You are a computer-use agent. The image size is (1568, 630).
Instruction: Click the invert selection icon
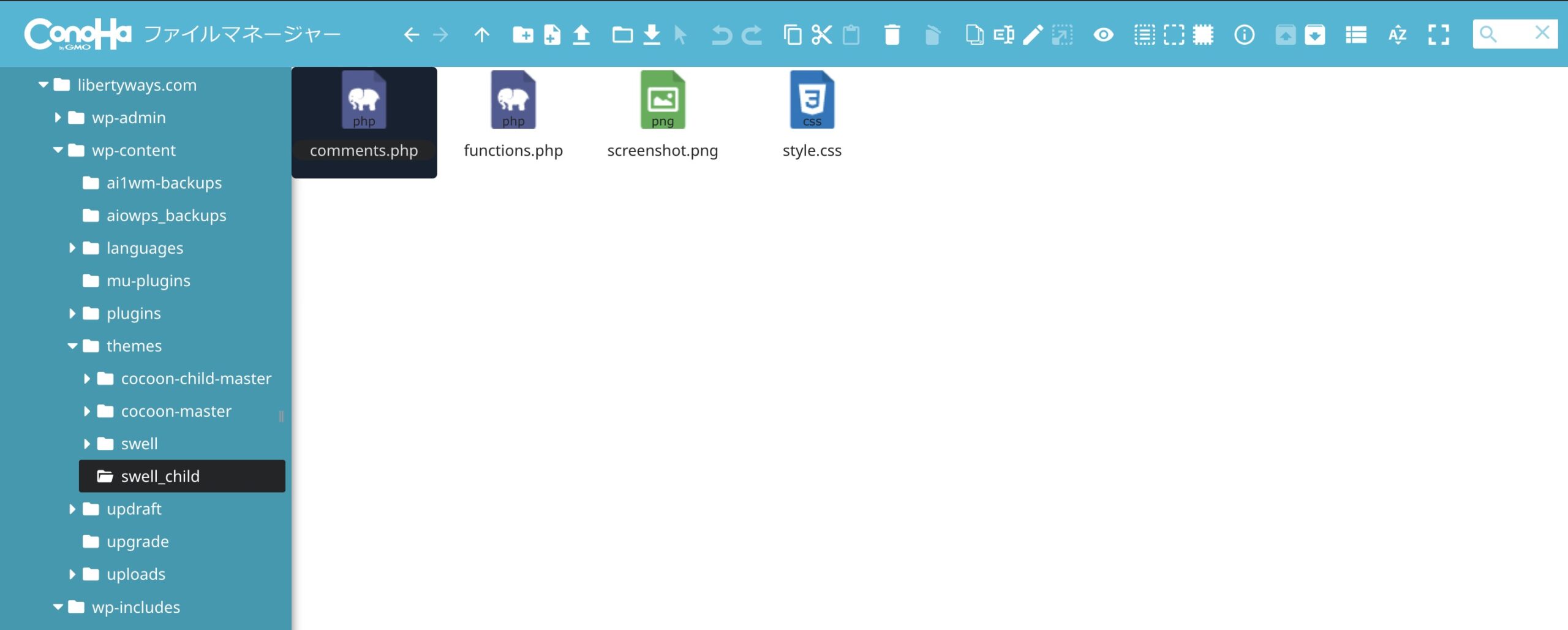pyautogui.click(x=1203, y=35)
